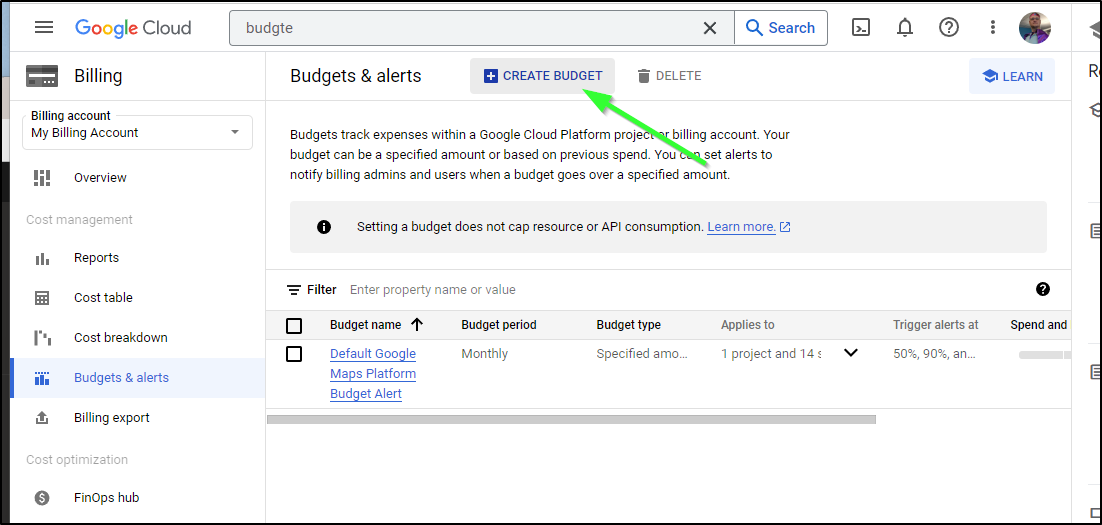1102x525 pixels.
Task: Activate Cloud Shell terminal icon
Action: (861, 27)
